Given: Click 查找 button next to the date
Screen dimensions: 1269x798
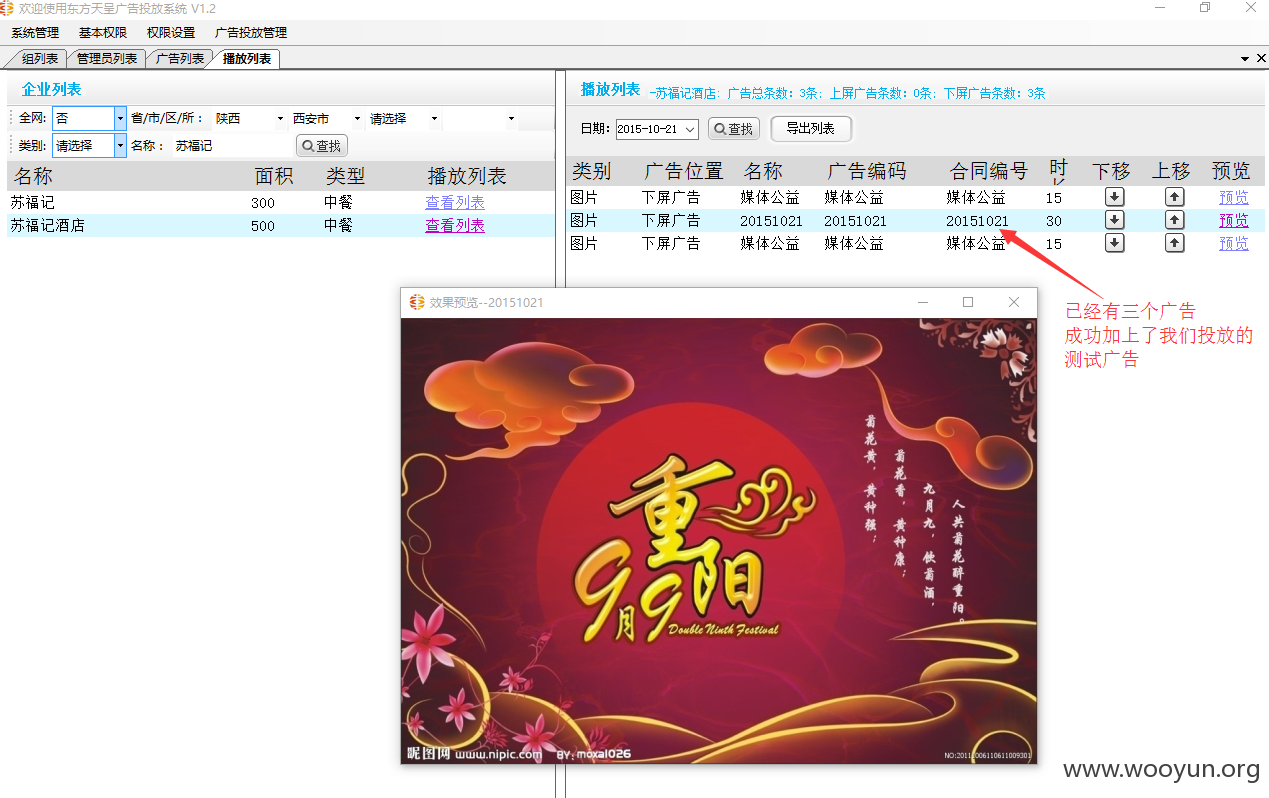Looking at the screenshot, I should pyautogui.click(x=734, y=129).
